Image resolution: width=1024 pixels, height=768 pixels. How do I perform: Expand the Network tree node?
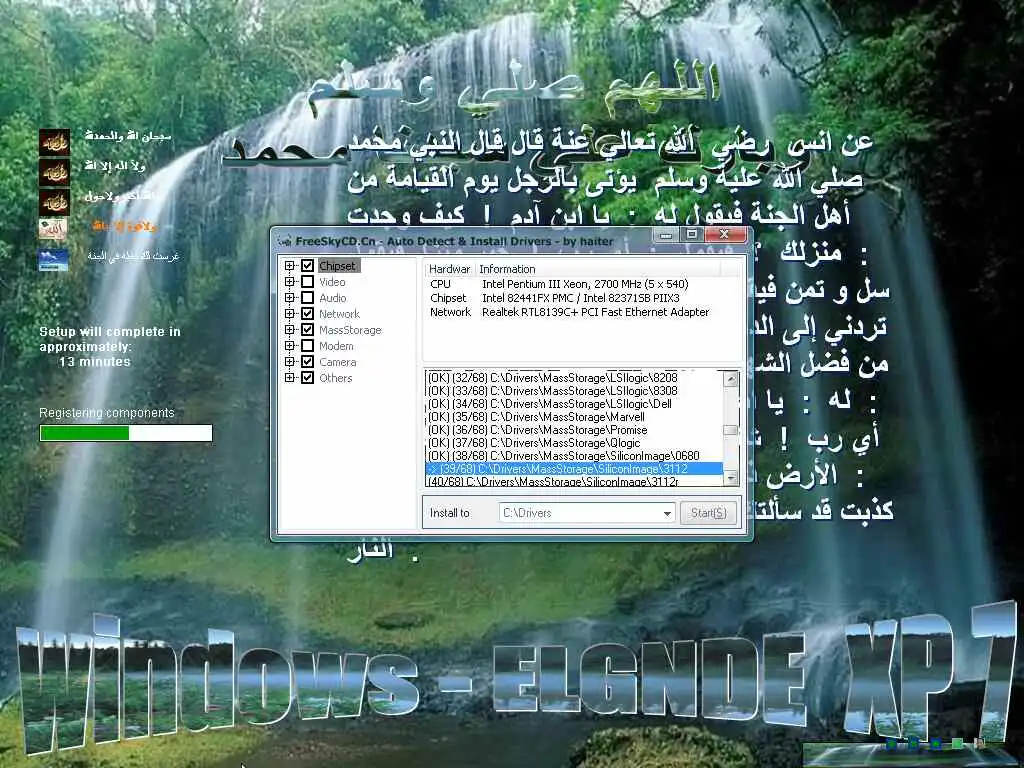289,313
